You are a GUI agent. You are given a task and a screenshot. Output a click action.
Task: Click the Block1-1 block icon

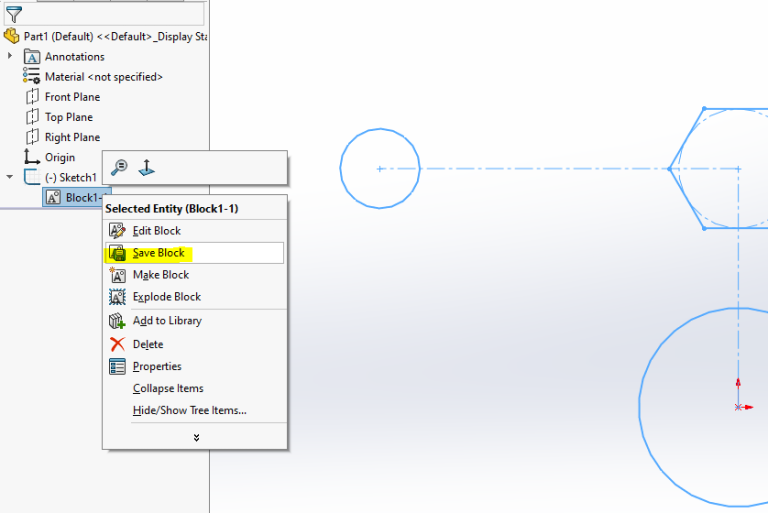click(x=53, y=197)
